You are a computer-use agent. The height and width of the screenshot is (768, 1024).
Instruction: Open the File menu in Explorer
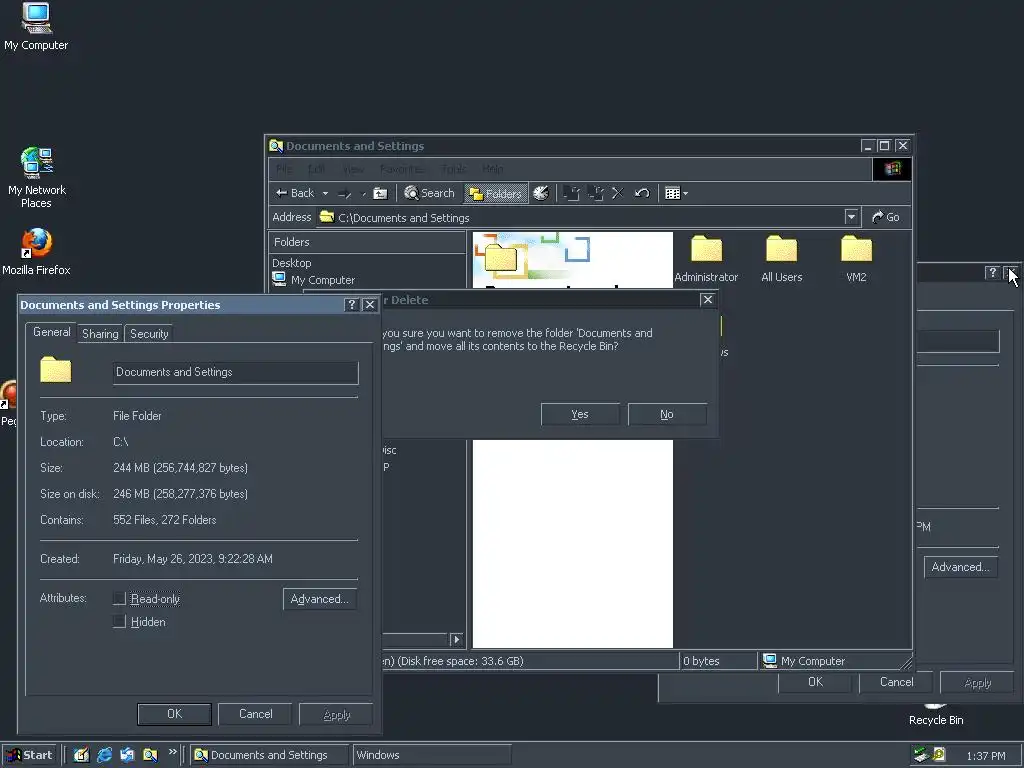(284, 169)
